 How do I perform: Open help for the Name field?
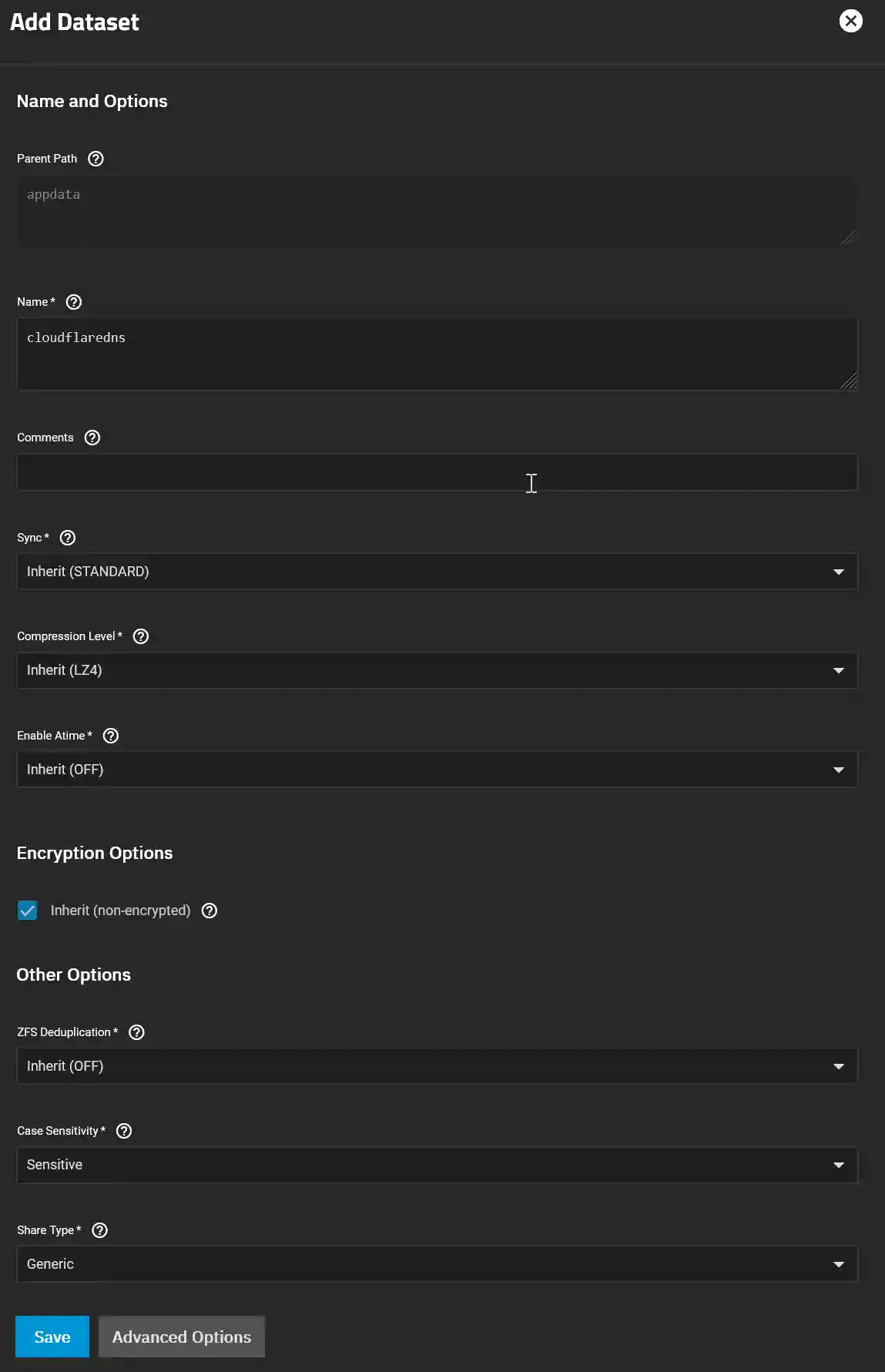(74, 302)
